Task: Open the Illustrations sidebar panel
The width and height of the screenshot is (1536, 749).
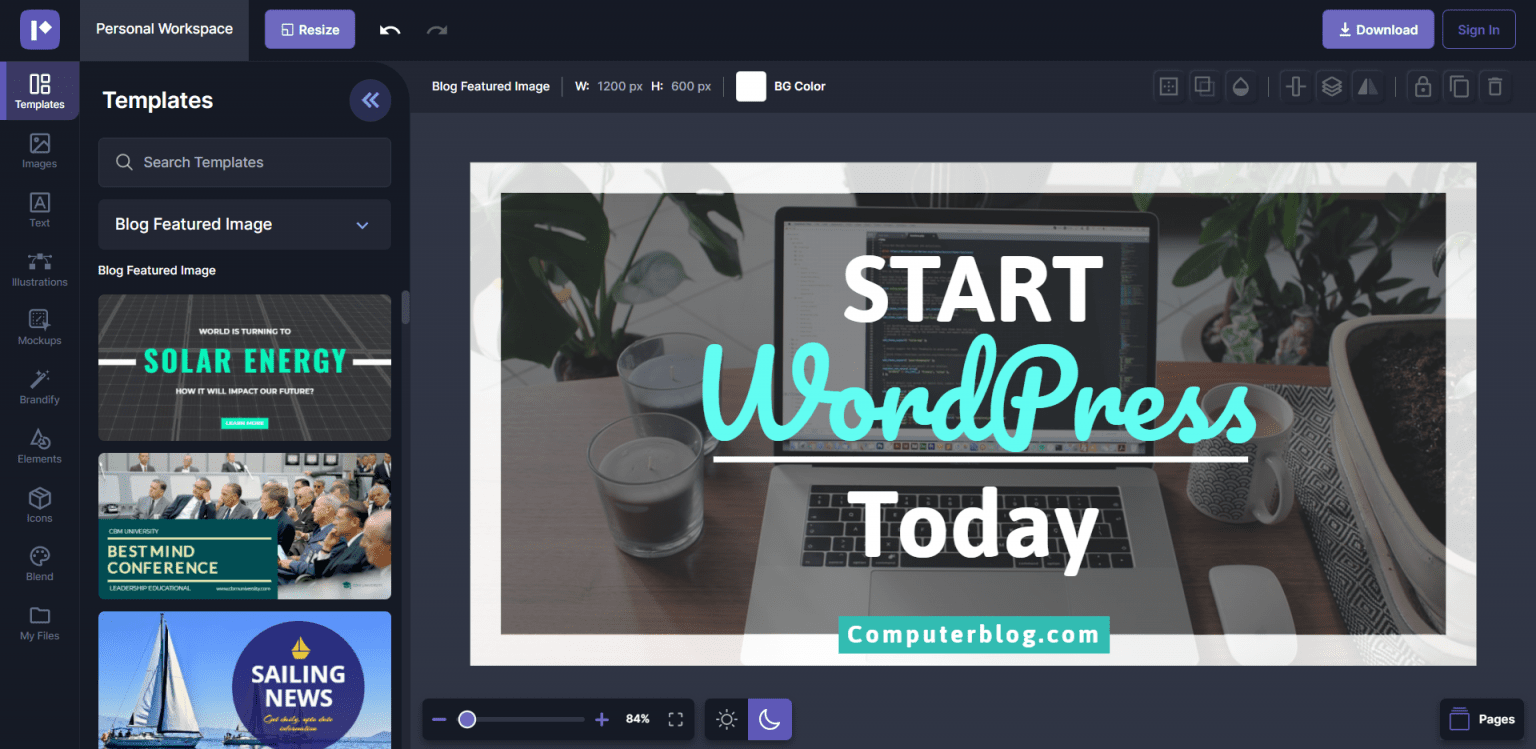Action: [x=40, y=269]
